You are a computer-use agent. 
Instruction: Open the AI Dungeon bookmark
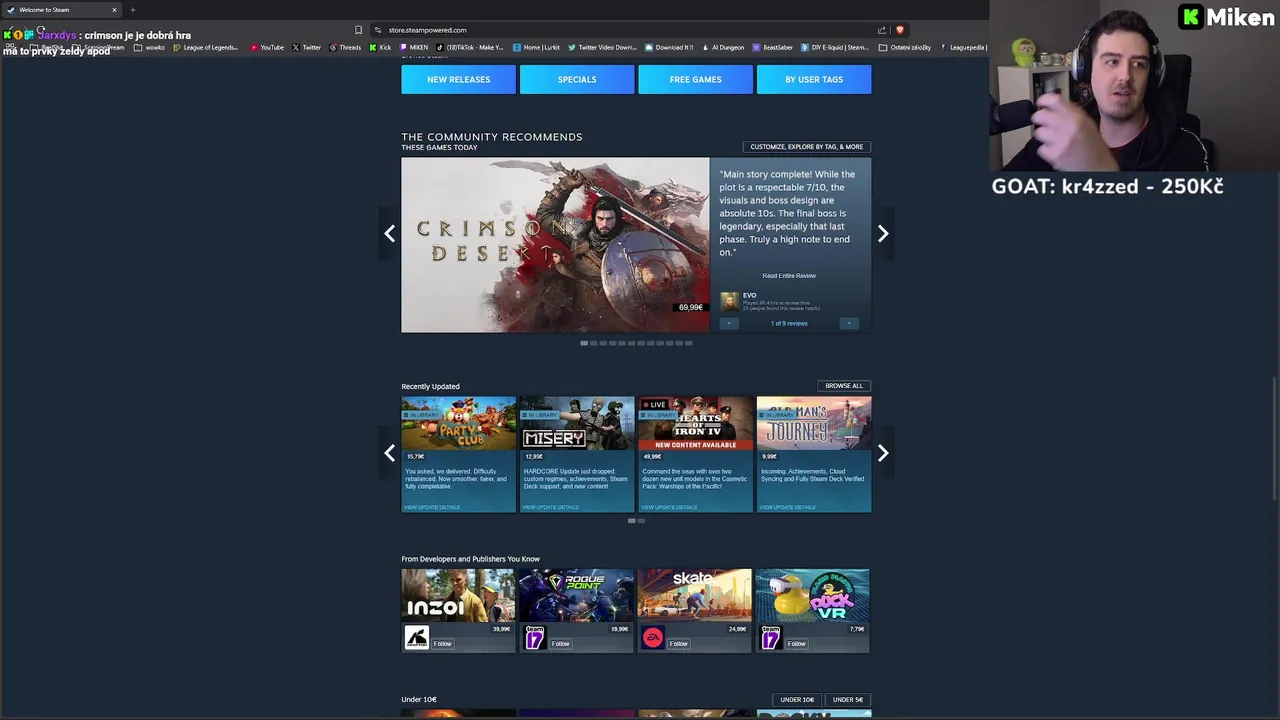point(723,47)
